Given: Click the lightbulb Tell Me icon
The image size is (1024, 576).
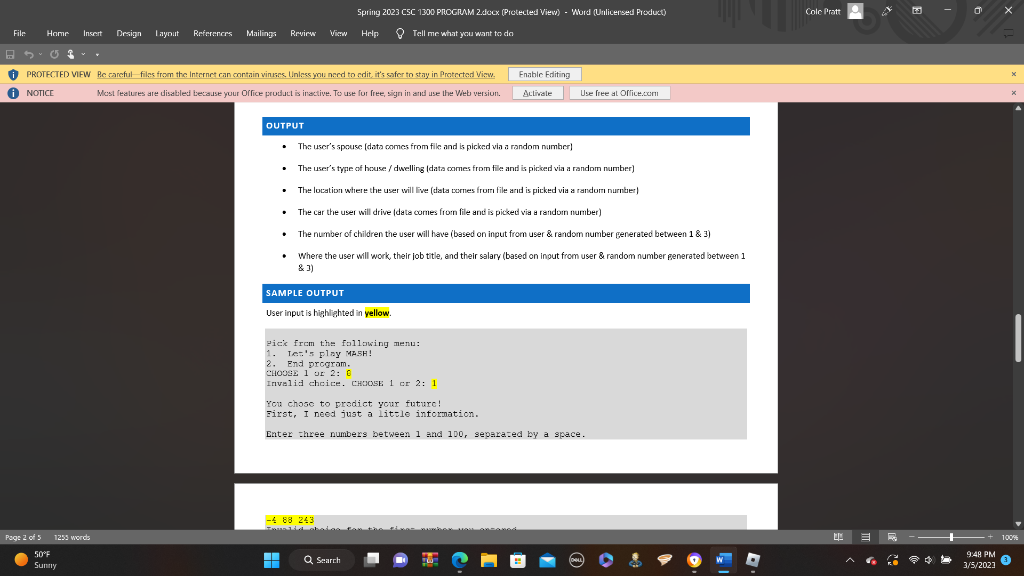Looking at the screenshot, I should (400, 33).
